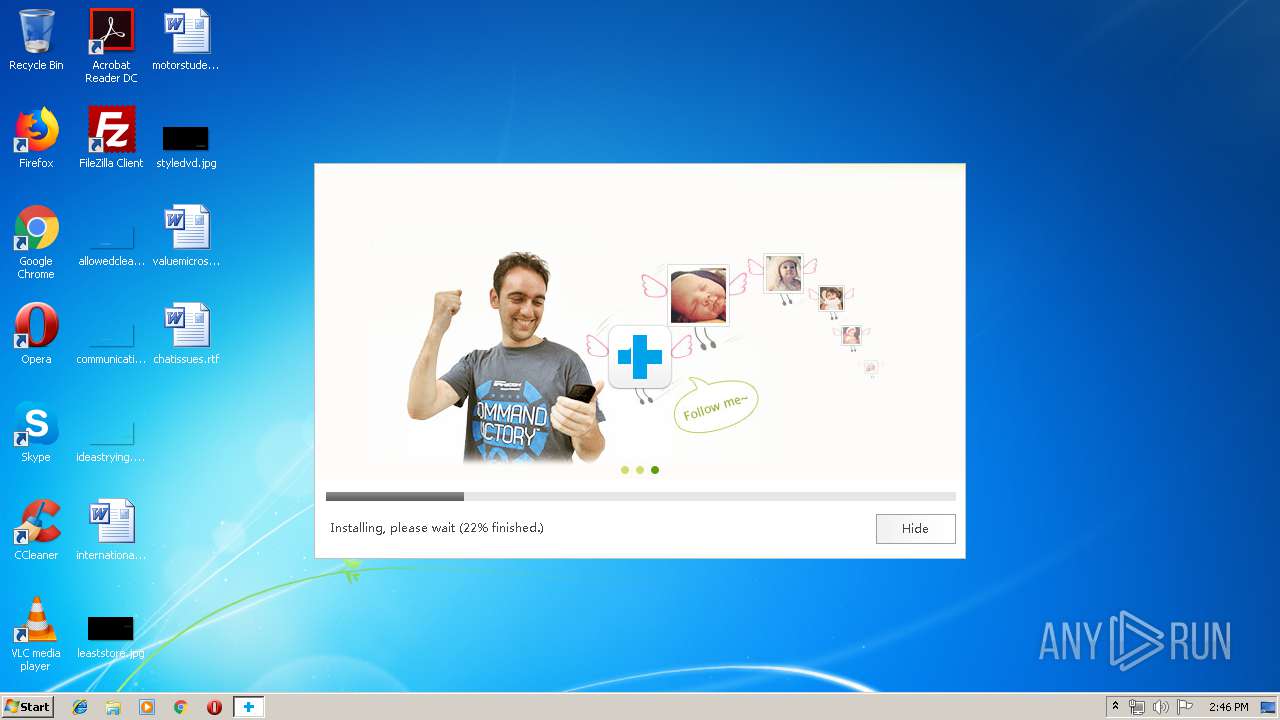
Task: Open the CCleaner shortcut
Action: click(x=36, y=530)
